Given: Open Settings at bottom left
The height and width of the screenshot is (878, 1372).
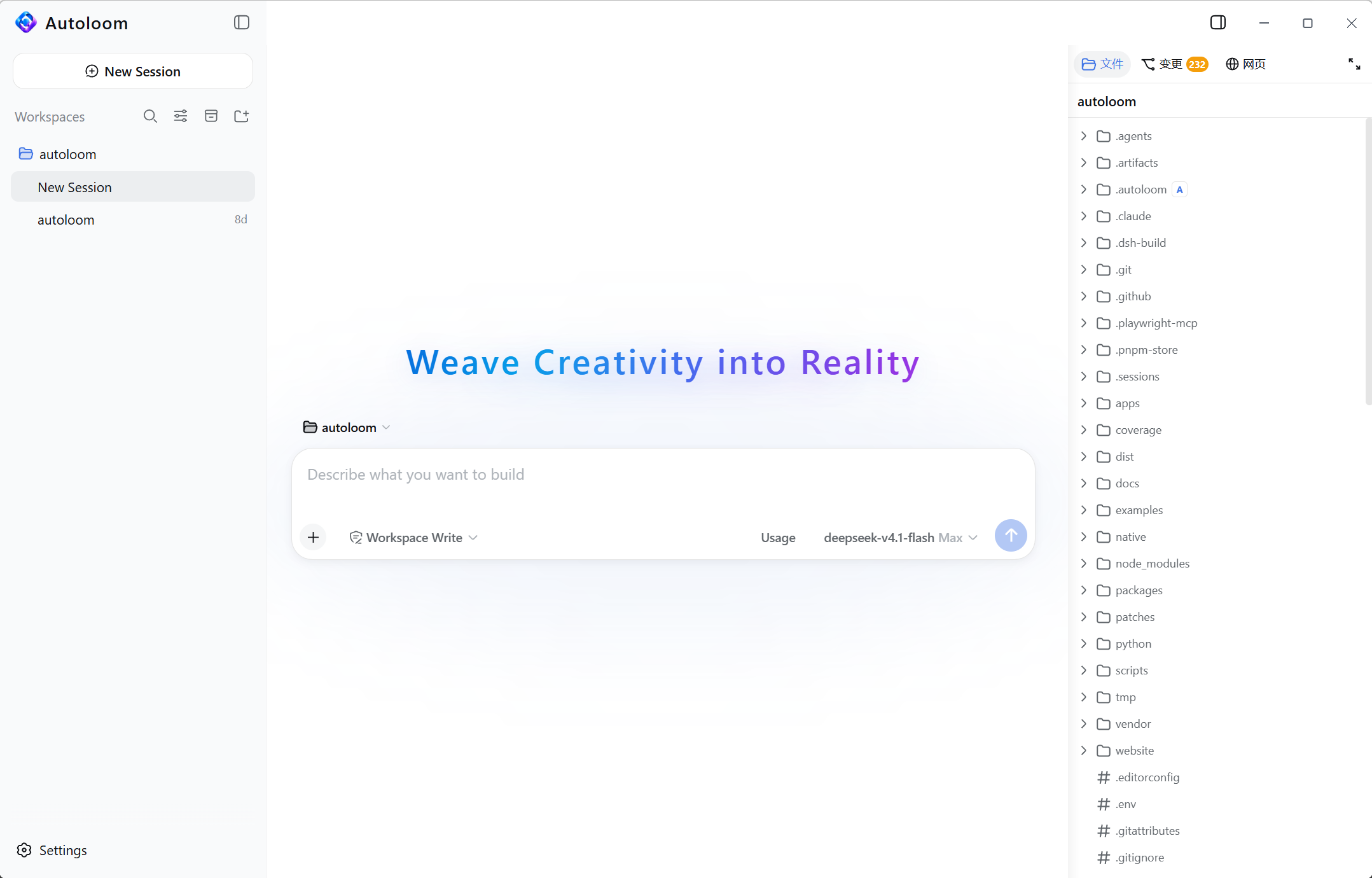Looking at the screenshot, I should tap(52, 850).
